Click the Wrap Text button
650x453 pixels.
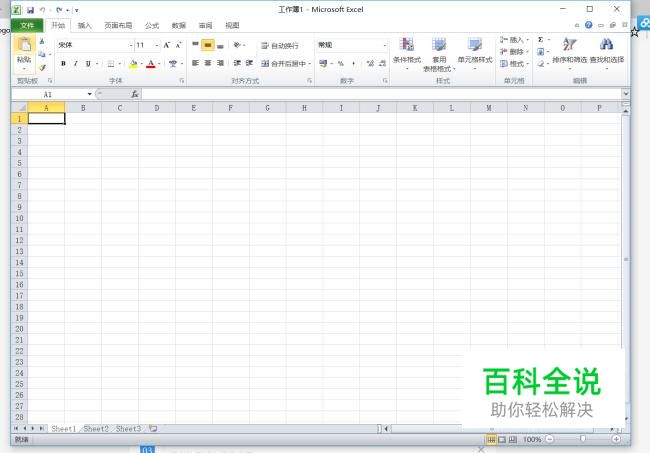click(x=280, y=46)
